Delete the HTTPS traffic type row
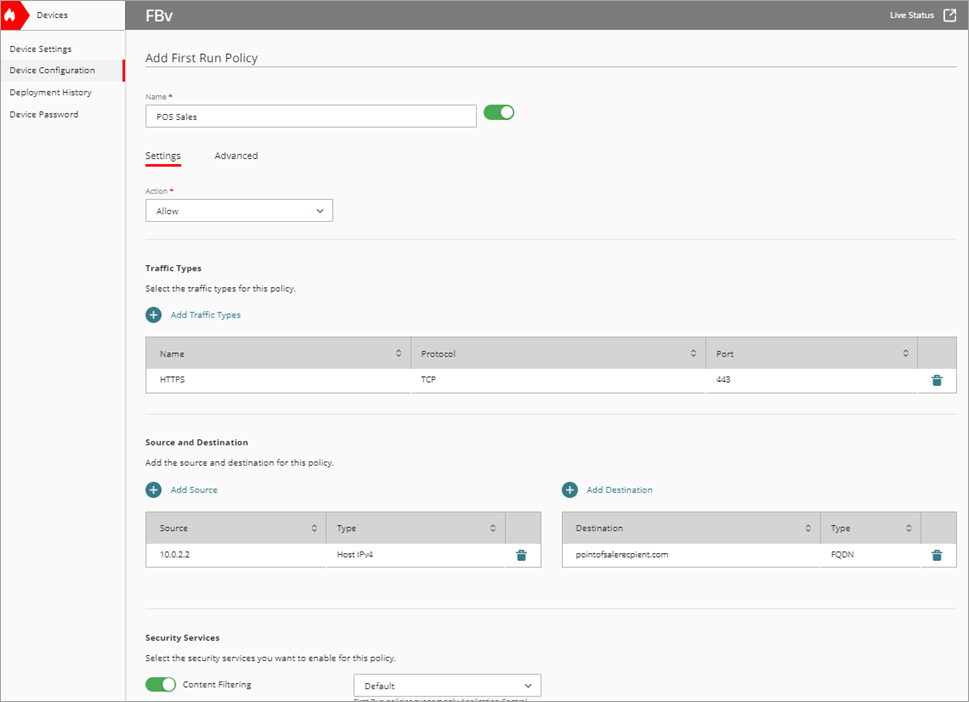Screen dimensions: 969x702 pyautogui.click(x=936, y=380)
